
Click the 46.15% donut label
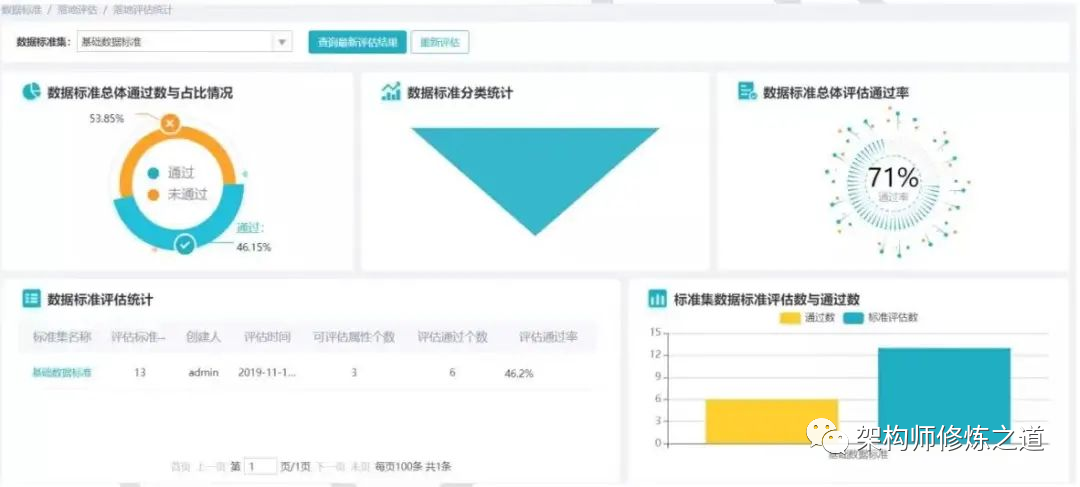pos(253,247)
